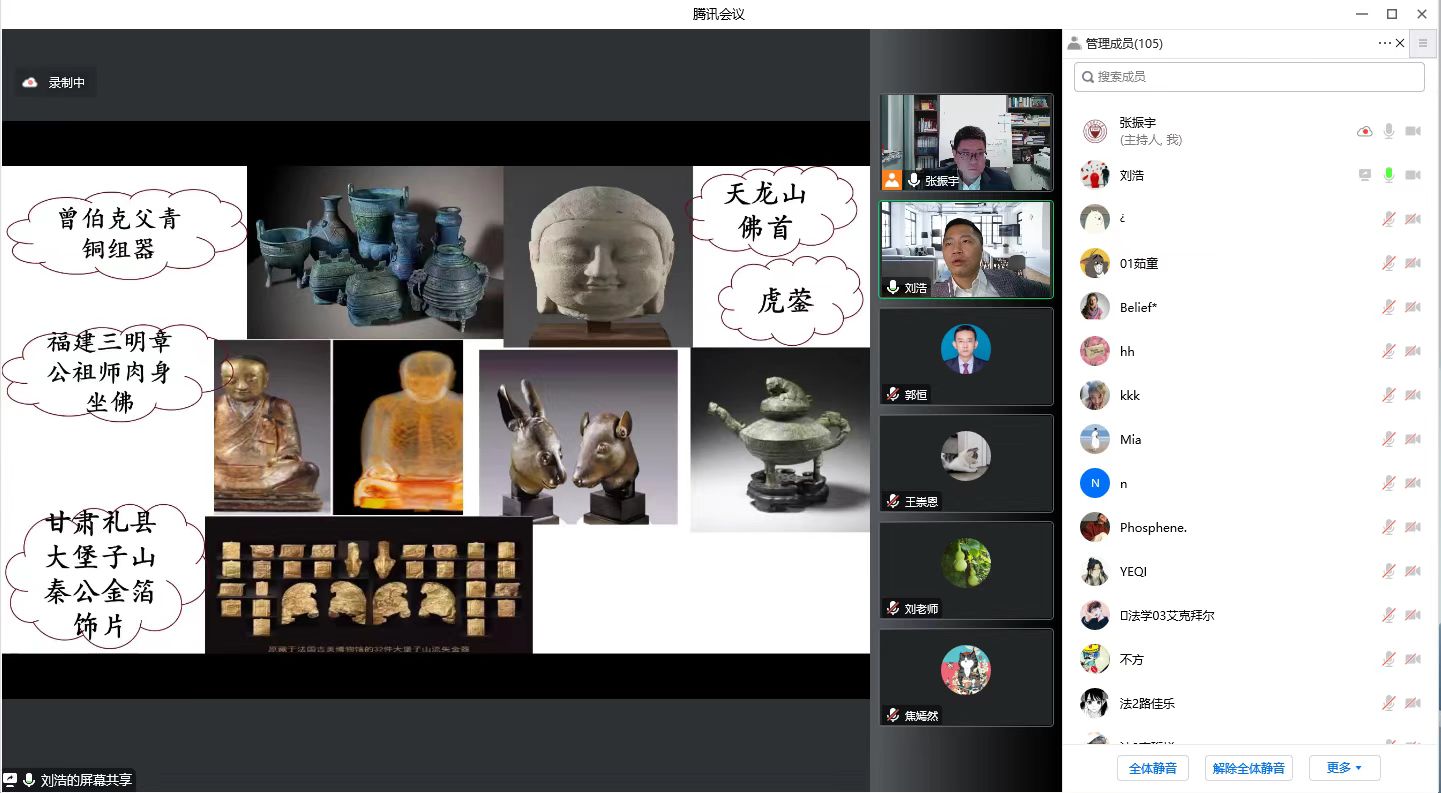Close the 管理成员 member panel
The height and width of the screenshot is (793, 1441).
click(x=1400, y=43)
